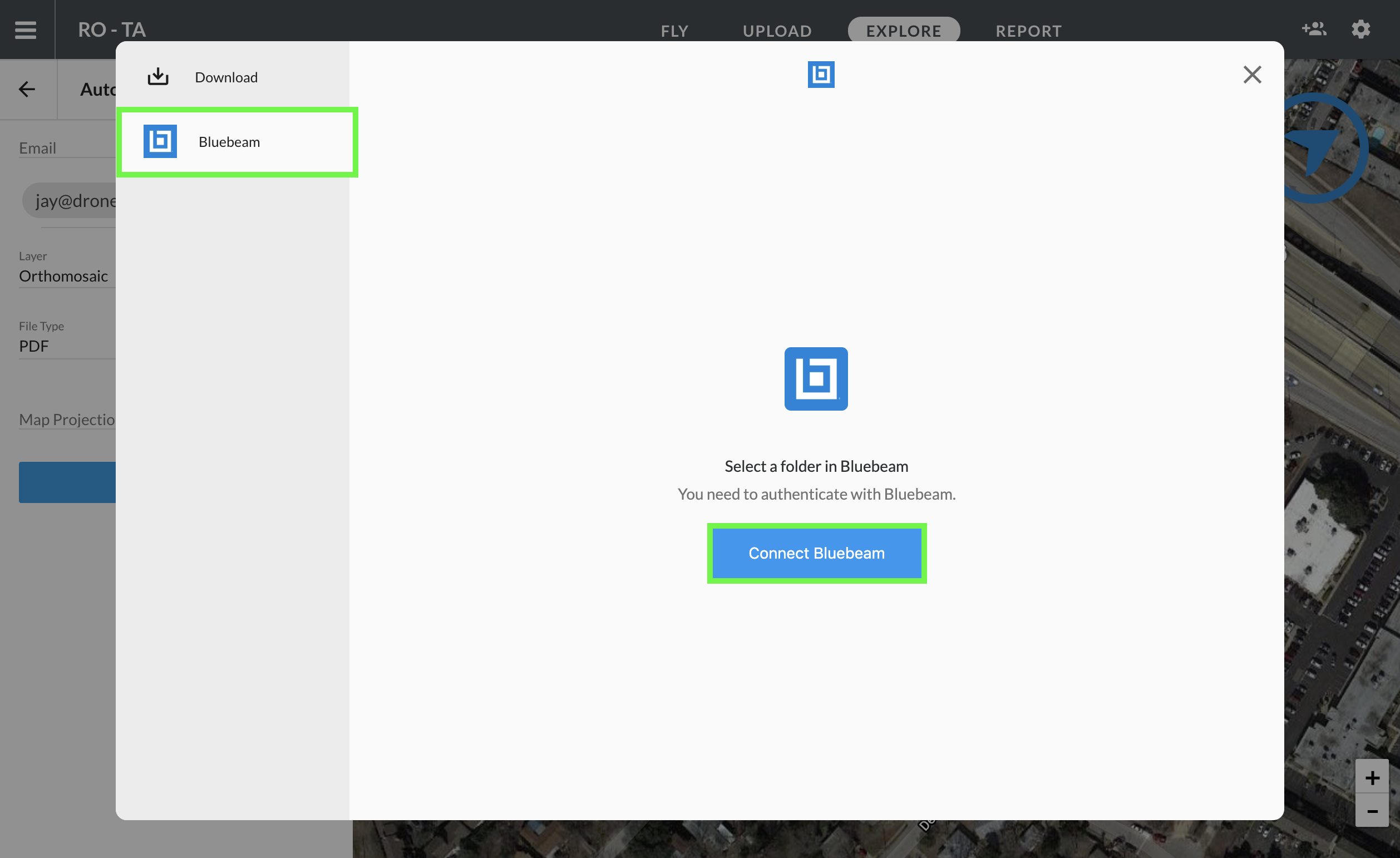Open the Layer Orthomosaic dropdown
Screen dimensions: 1400x858
tap(63, 276)
